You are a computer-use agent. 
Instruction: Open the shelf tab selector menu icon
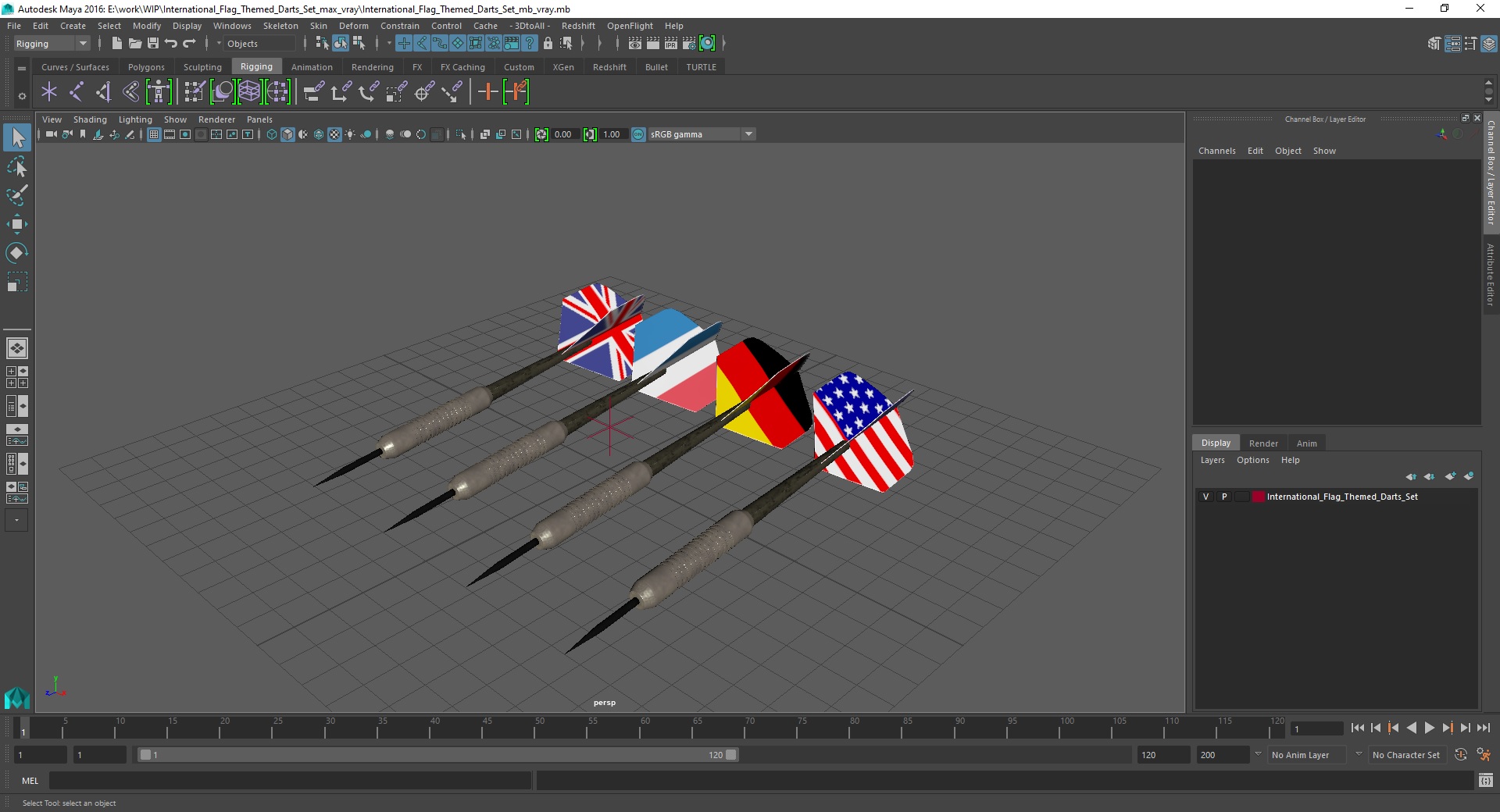click(22, 68)
